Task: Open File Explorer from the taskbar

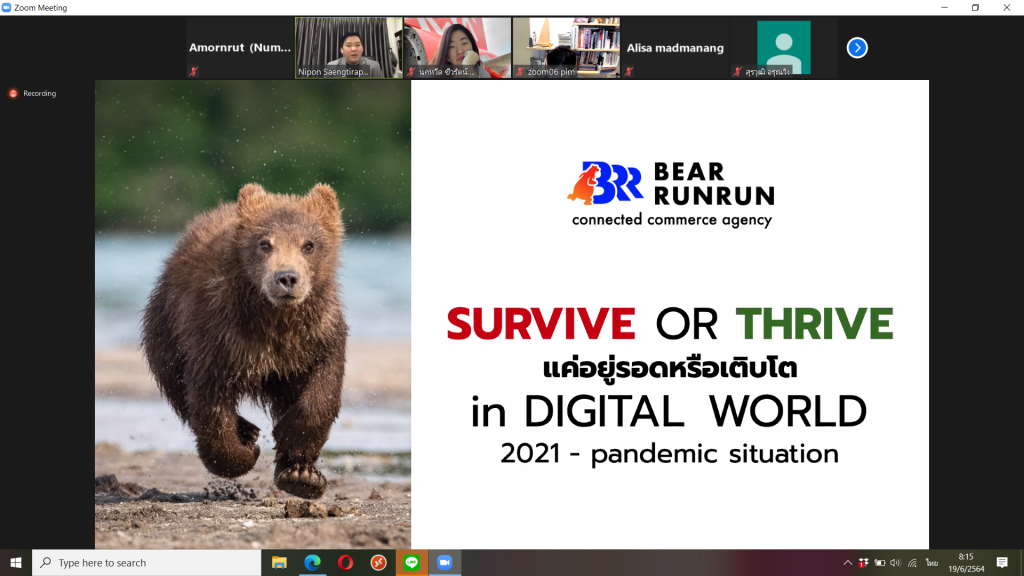Action: 279,563
